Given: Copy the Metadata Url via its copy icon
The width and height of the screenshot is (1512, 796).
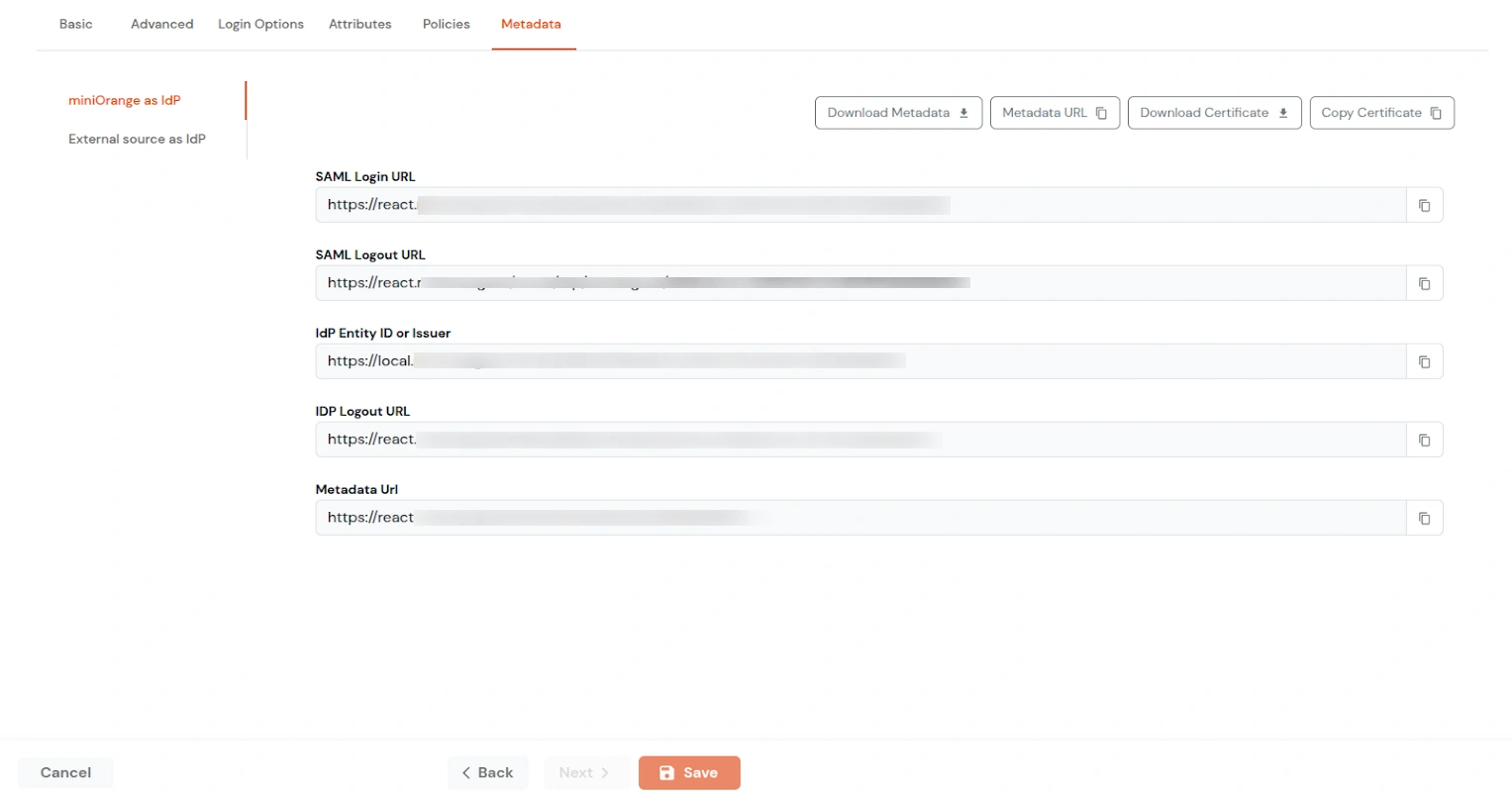Looking at the screenshot, I should pyautogui.click(x=1424, y=517).
